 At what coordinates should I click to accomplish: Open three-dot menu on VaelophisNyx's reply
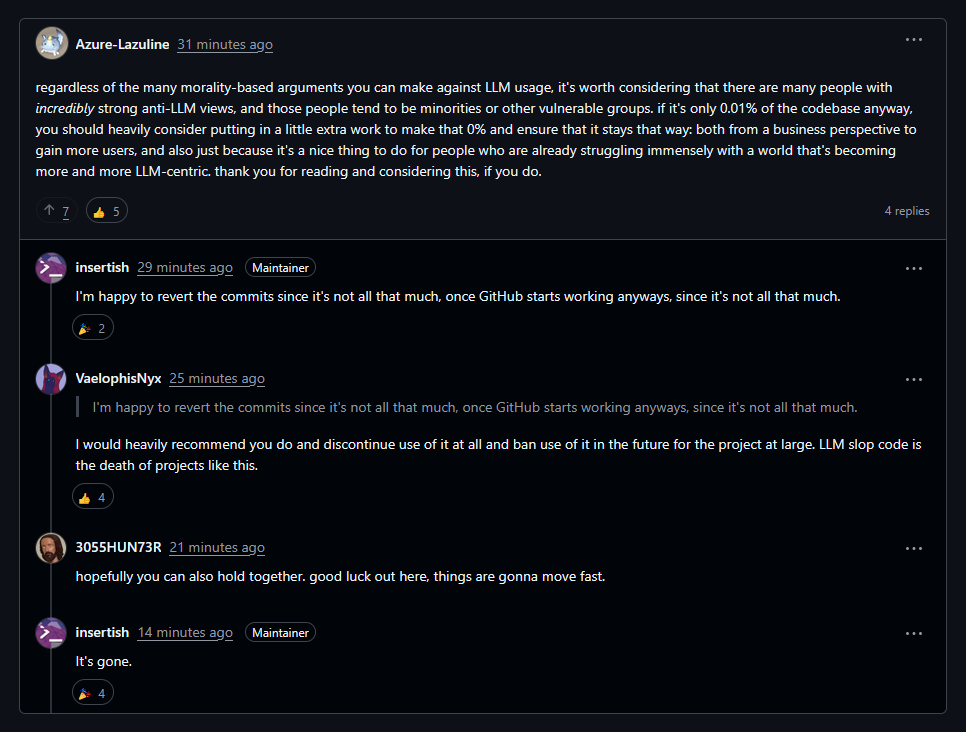coord(913,379)
